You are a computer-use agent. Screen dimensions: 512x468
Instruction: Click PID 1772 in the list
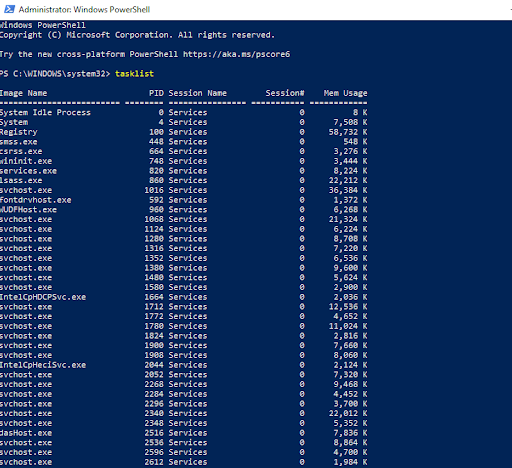(154, 316)
